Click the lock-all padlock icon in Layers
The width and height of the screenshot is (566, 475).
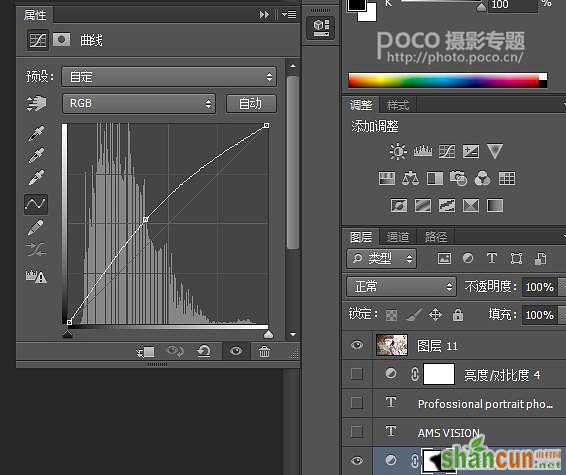click(458, 314)
